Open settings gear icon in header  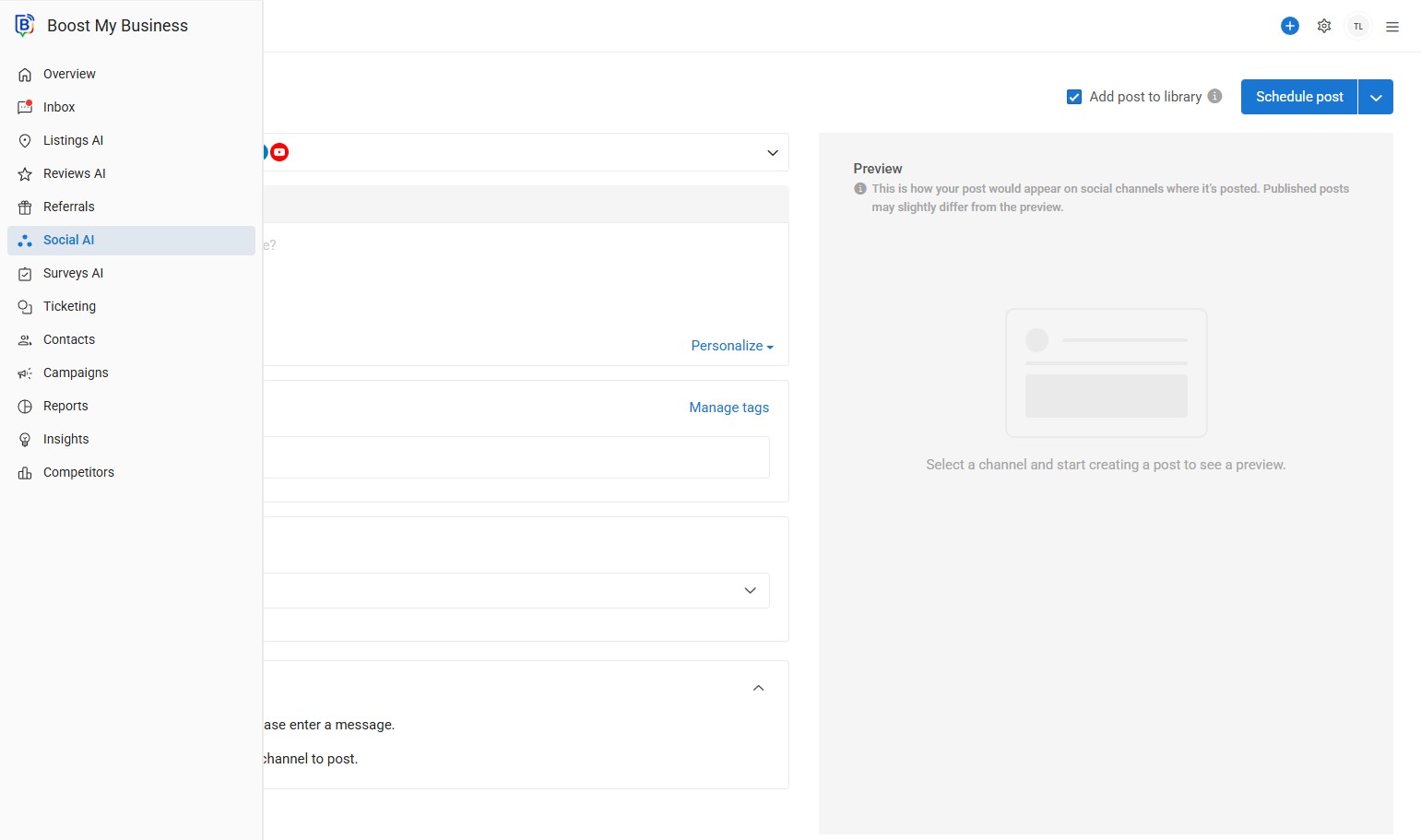1324,26
